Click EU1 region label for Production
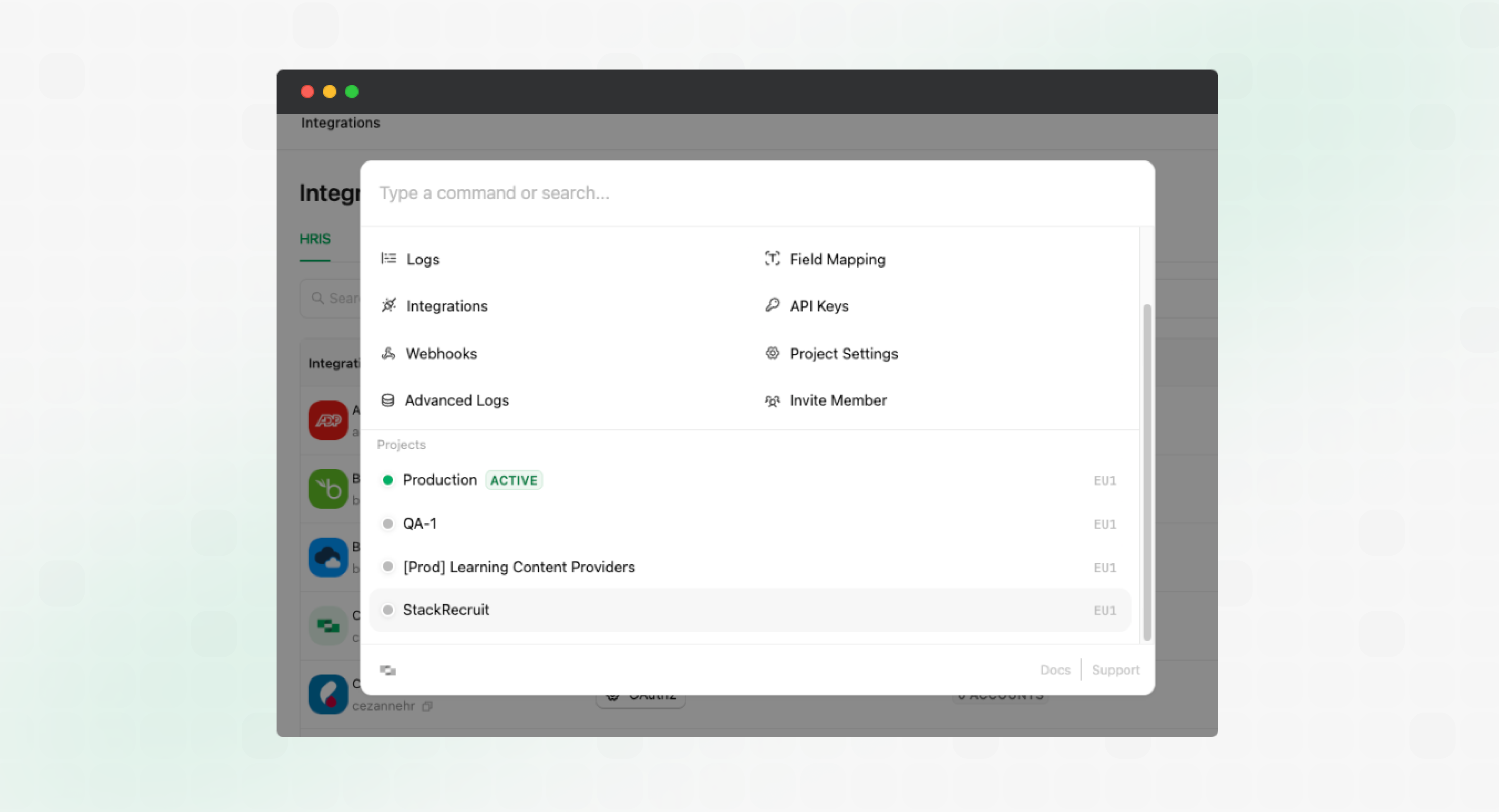This screenshot has width=1499, height=812. 1105,481
